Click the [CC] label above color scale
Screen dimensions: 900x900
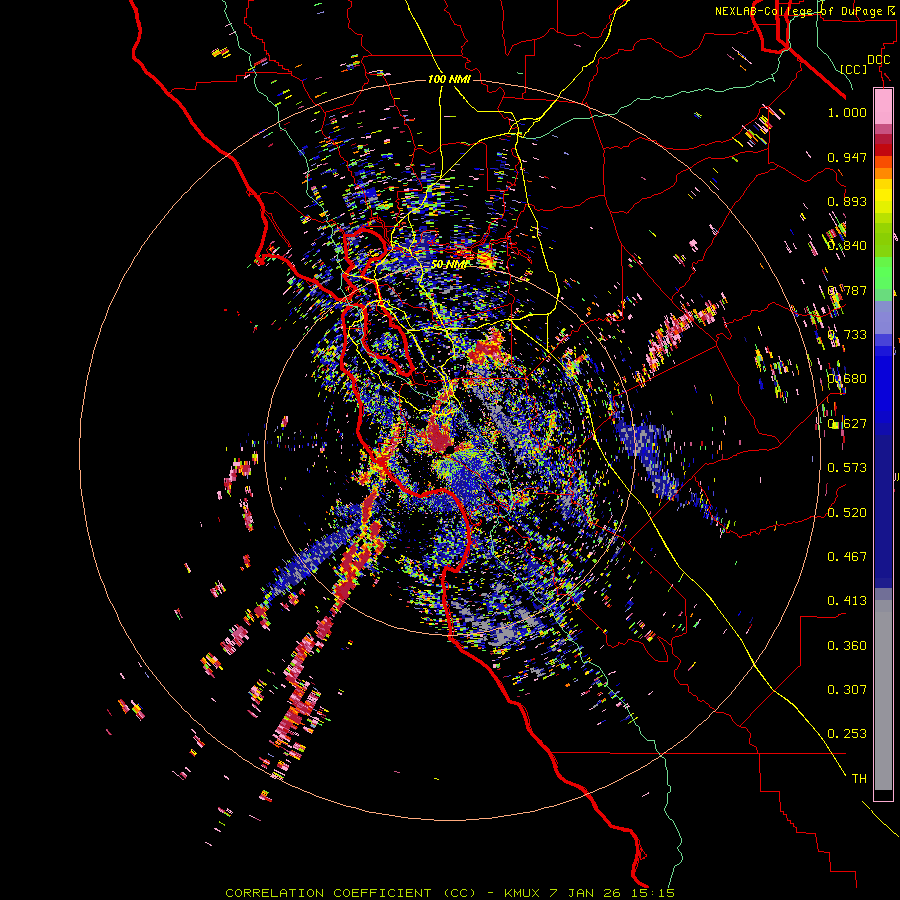854,69
